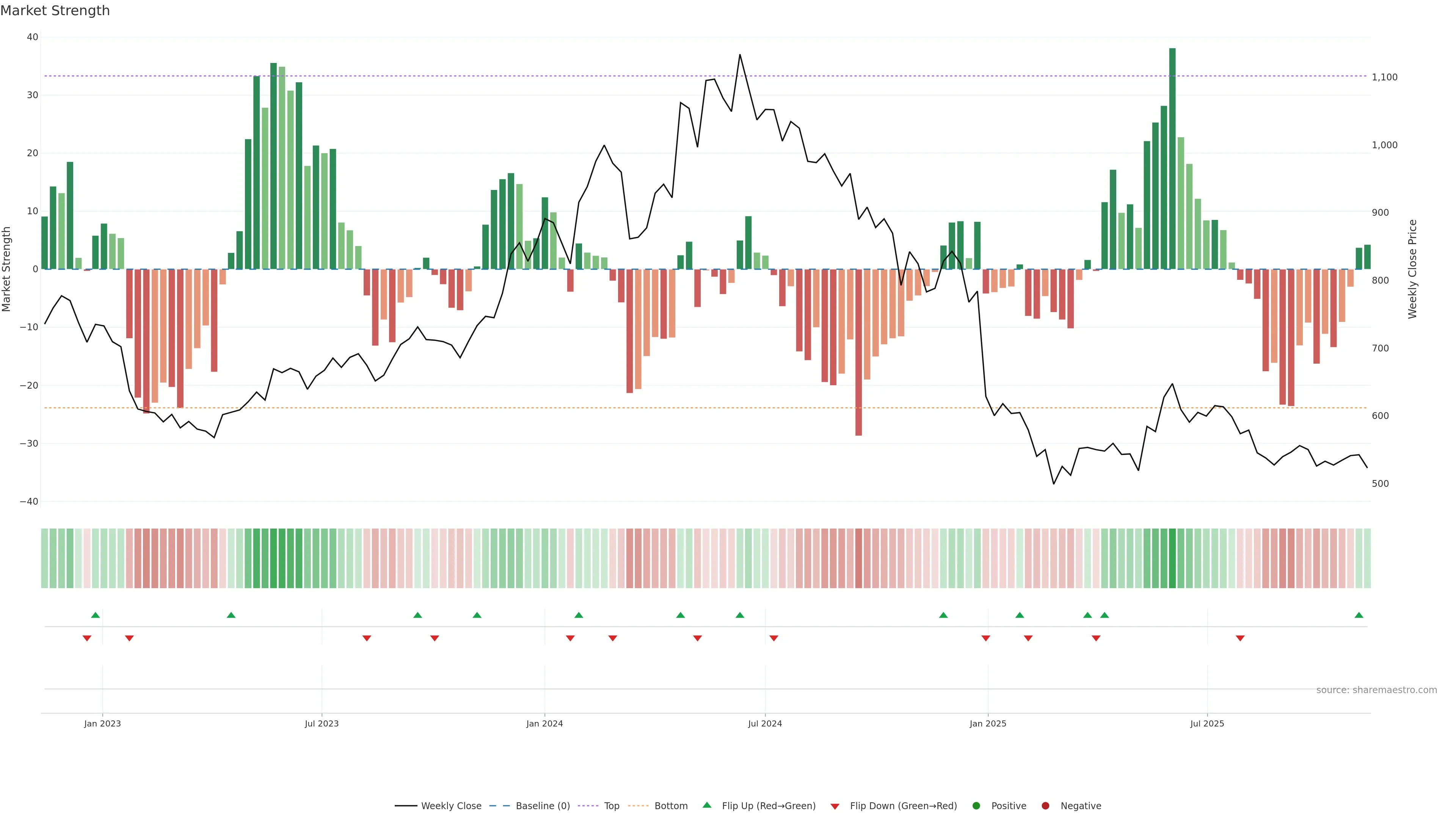Click Flip Up green triangle legend icon

[706, 805]
